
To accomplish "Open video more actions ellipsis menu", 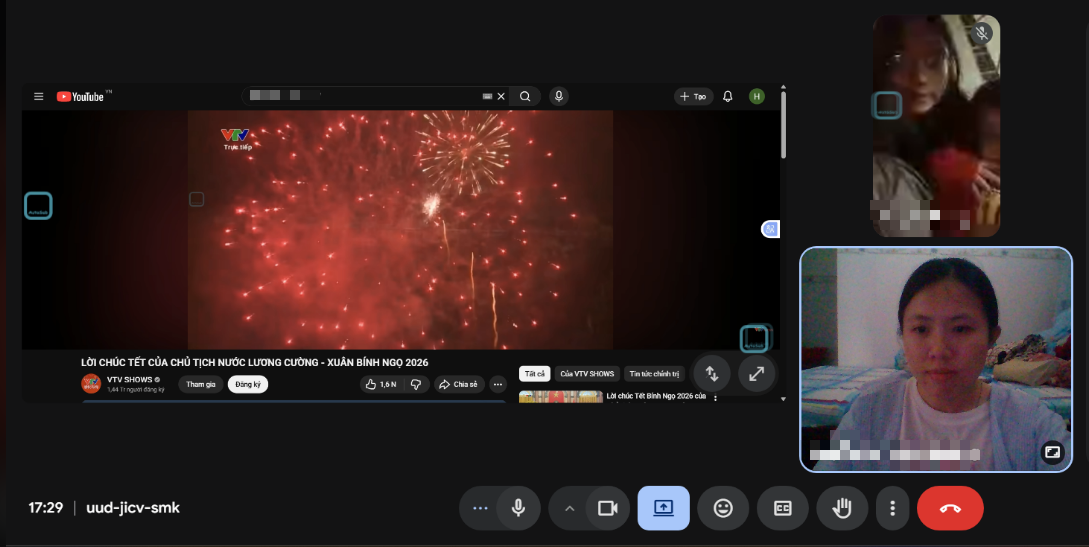I will point(498,385).
